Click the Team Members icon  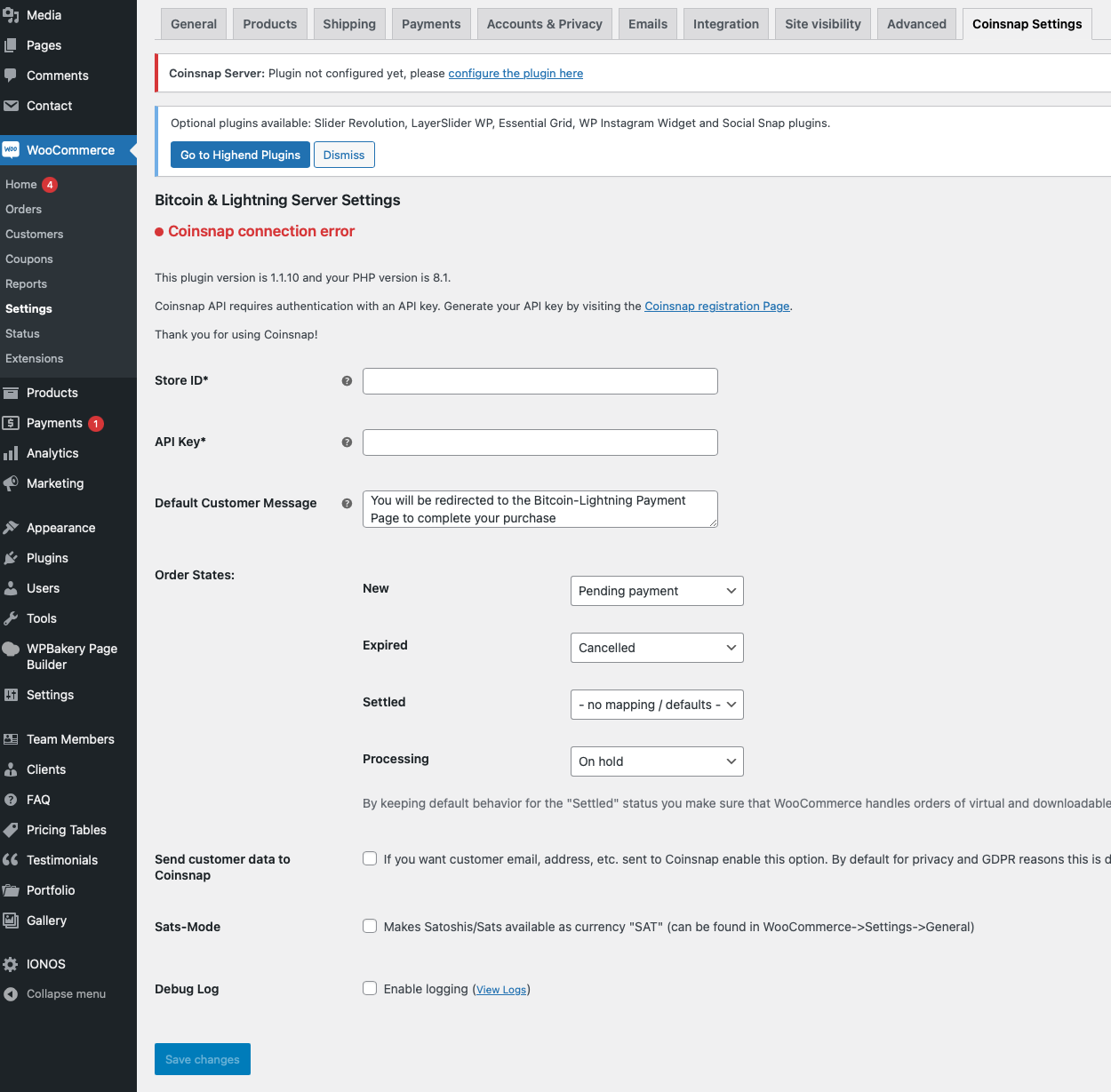[x=11, y=739]
